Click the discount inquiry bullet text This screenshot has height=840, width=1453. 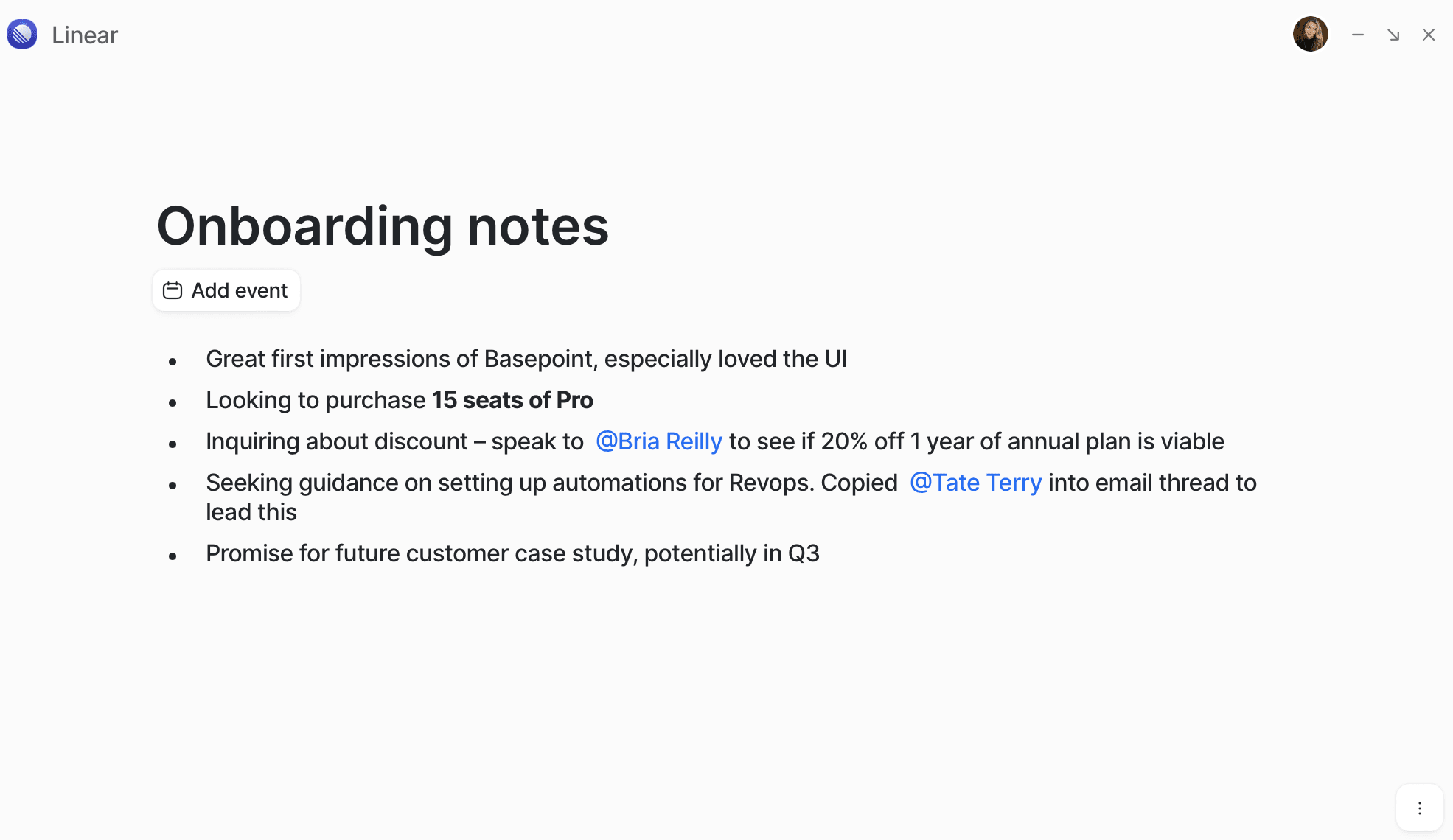tap(394, 441)
